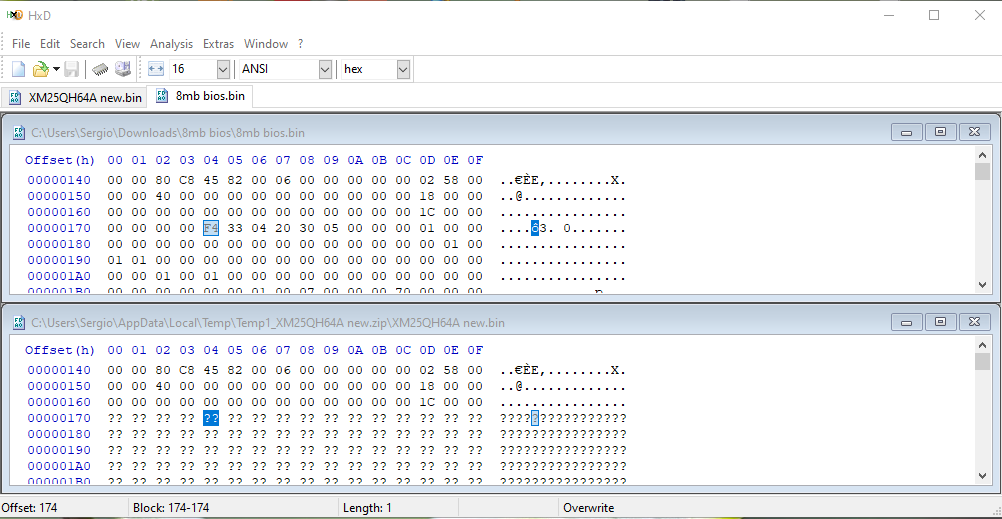This screenshot has height=519, width=1002.
Task: Click the XM25QH64A new.bin file path title
Action: point(268,323)
